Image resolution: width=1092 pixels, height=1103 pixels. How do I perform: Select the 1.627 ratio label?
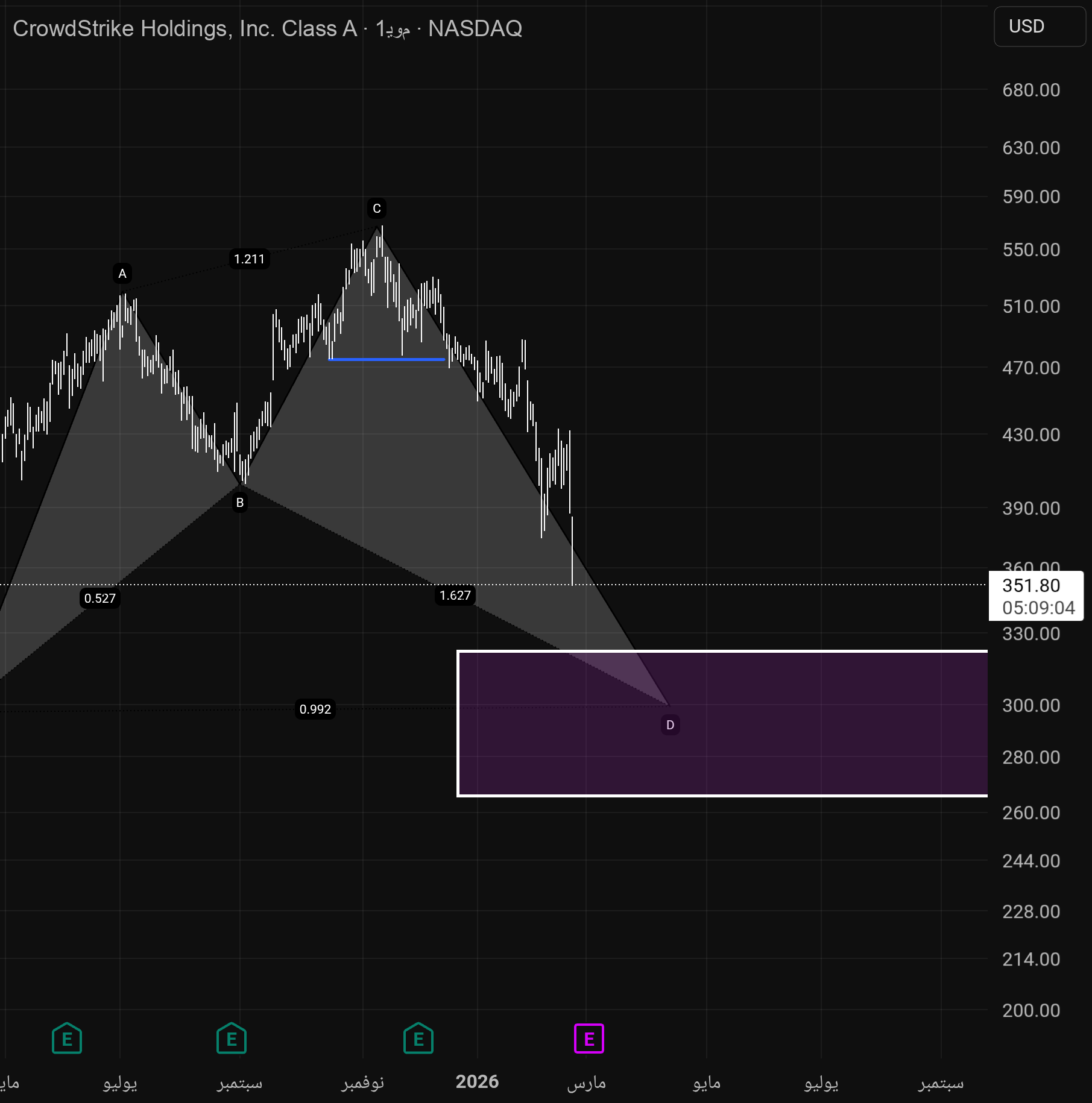pyautogui.click(x=455, y=595)
